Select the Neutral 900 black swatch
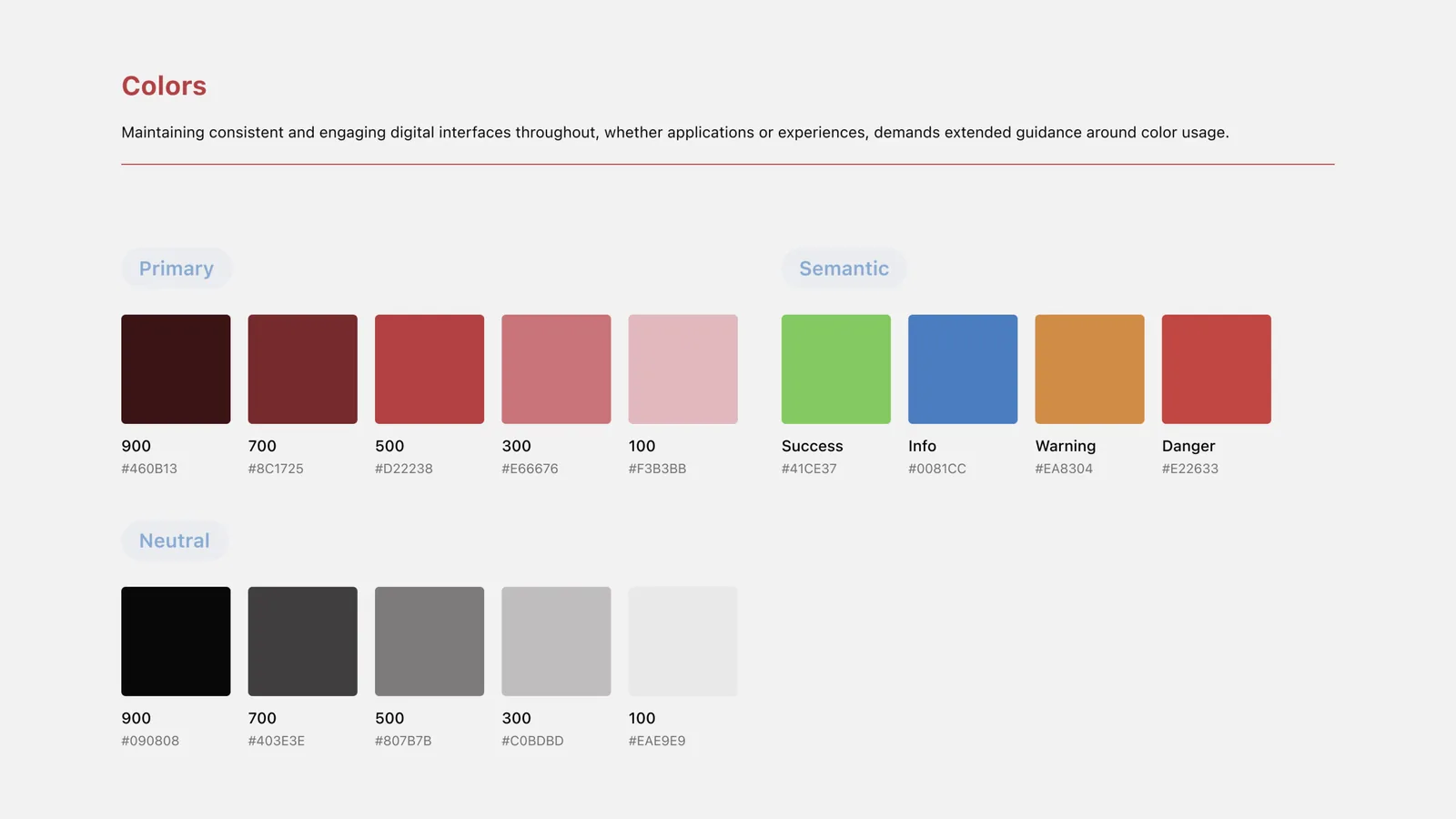1456x819 pixels. click(176, 642)
